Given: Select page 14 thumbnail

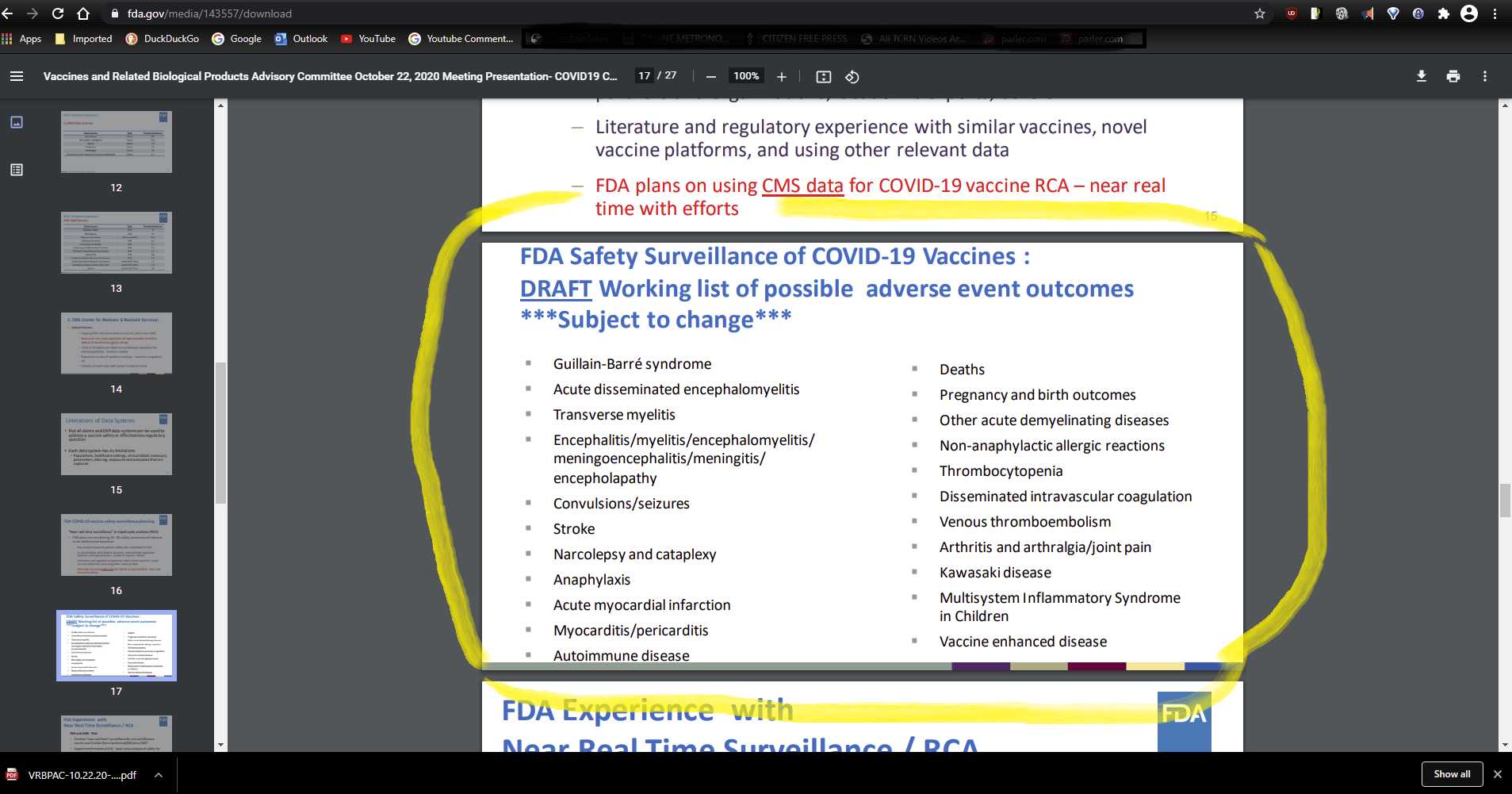Looking at the screenshot, I should point(117,343).
